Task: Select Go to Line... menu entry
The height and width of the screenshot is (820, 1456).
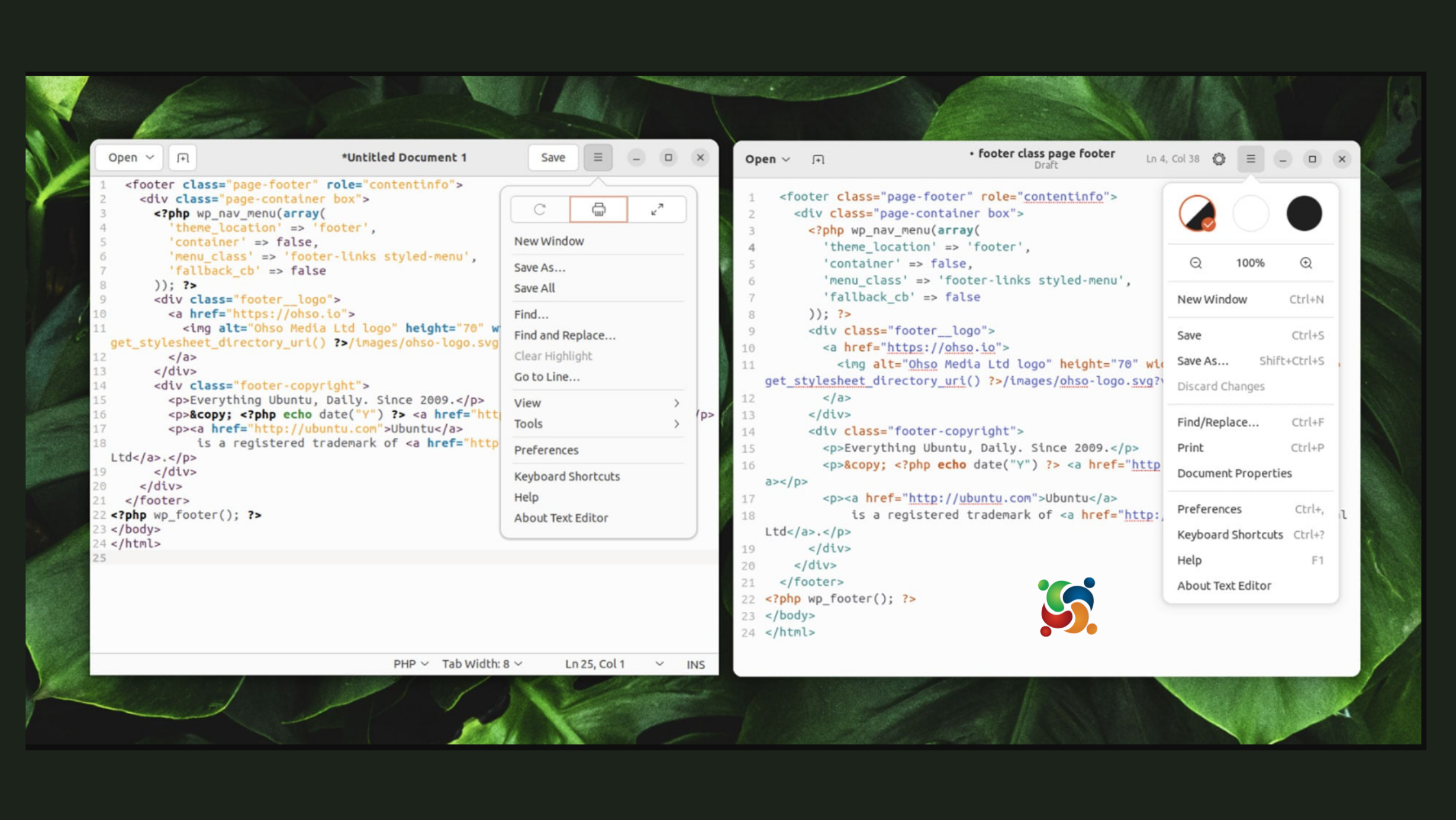Action: coord(598,377)
